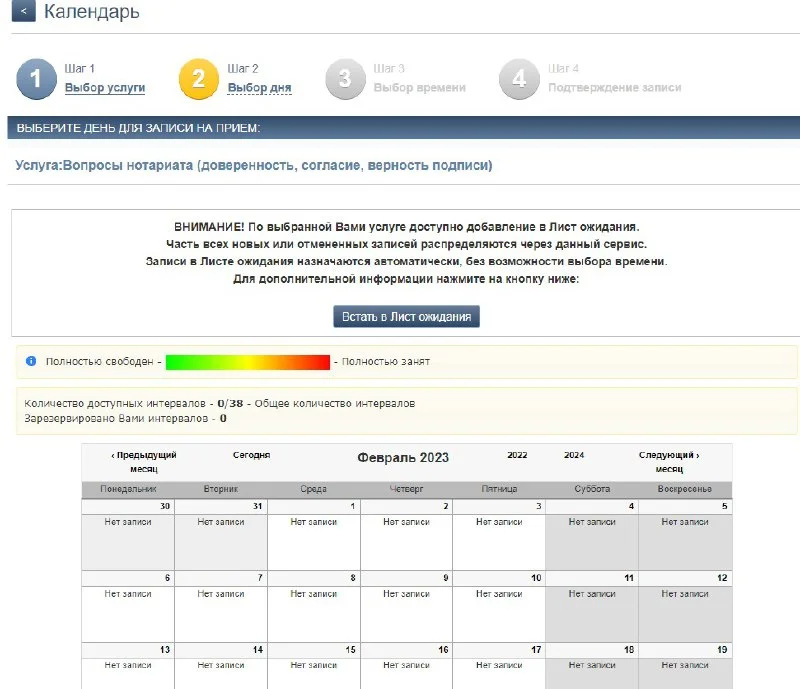The image size is (800, 689).
Task: Select Sunday February 12 cell
Action: point(684,606)
